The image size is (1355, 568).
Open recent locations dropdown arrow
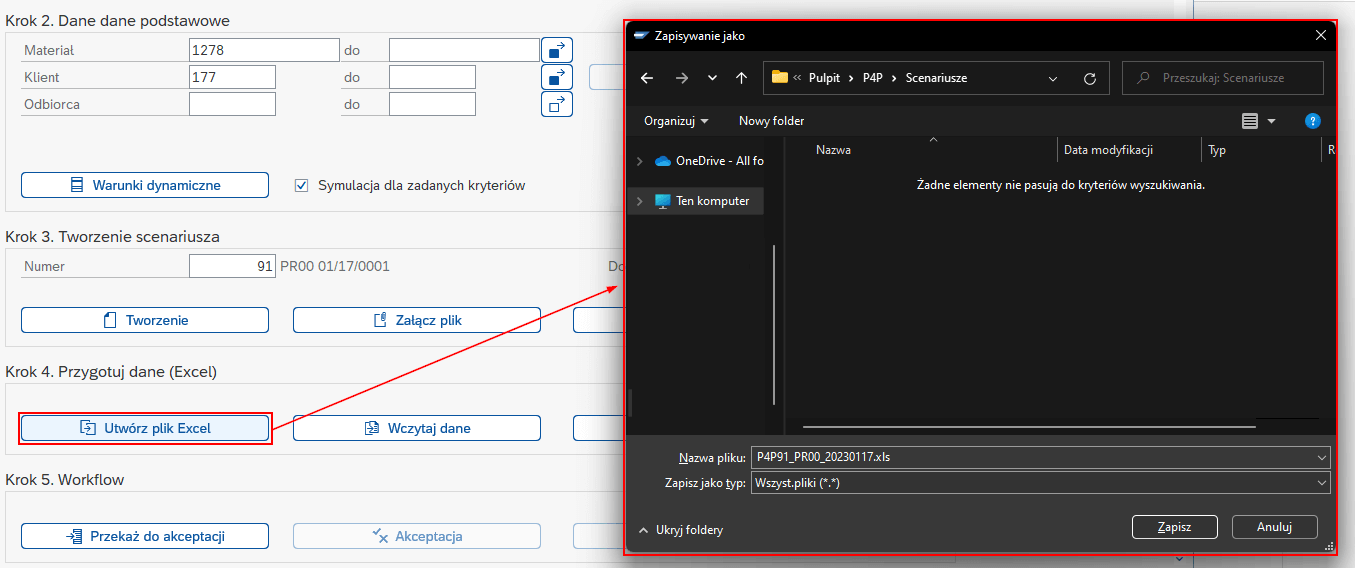[712, 78]
